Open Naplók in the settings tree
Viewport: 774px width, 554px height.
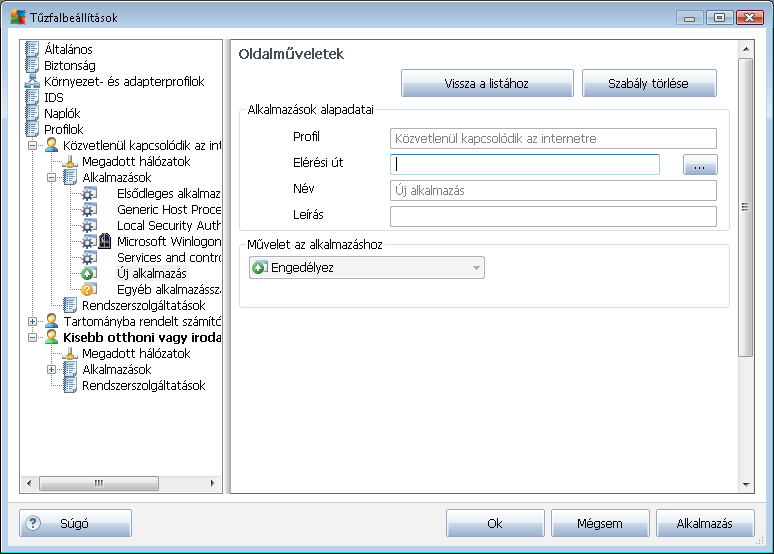[x=62, y=113]
